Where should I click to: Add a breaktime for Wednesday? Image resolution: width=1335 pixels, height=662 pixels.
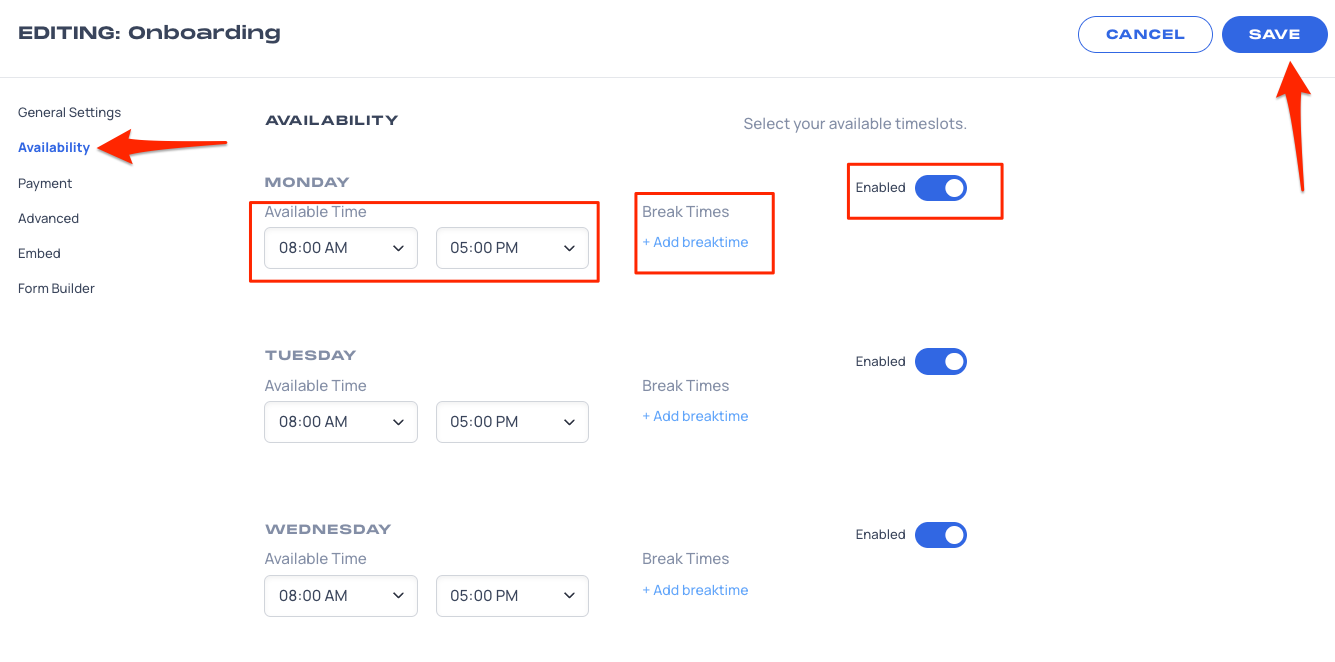(695, 590)
